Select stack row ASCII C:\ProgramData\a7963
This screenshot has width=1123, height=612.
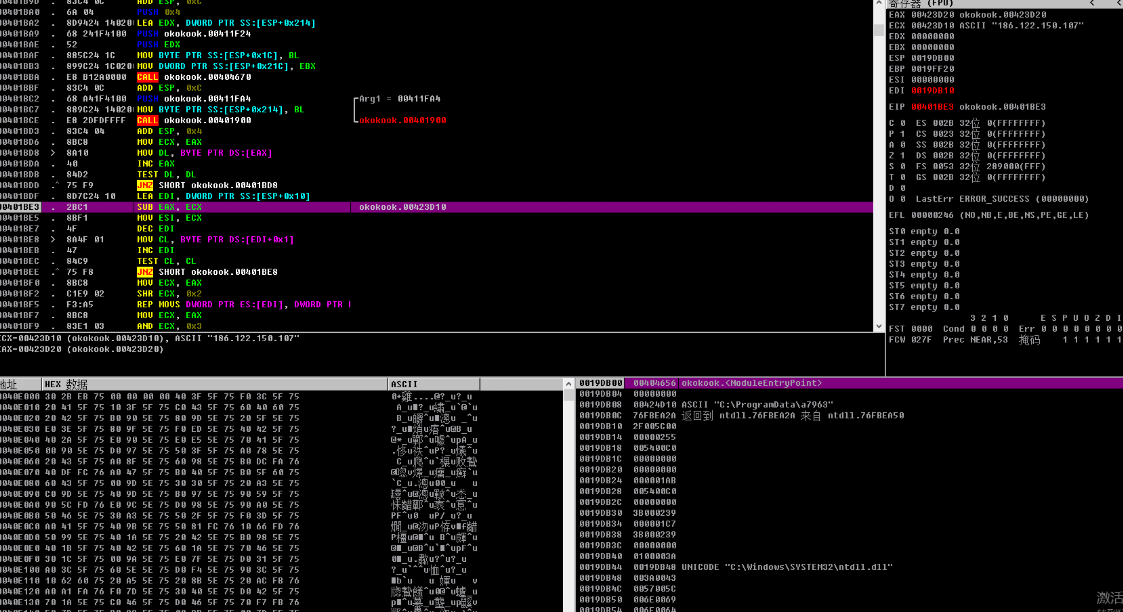point(849,404)
